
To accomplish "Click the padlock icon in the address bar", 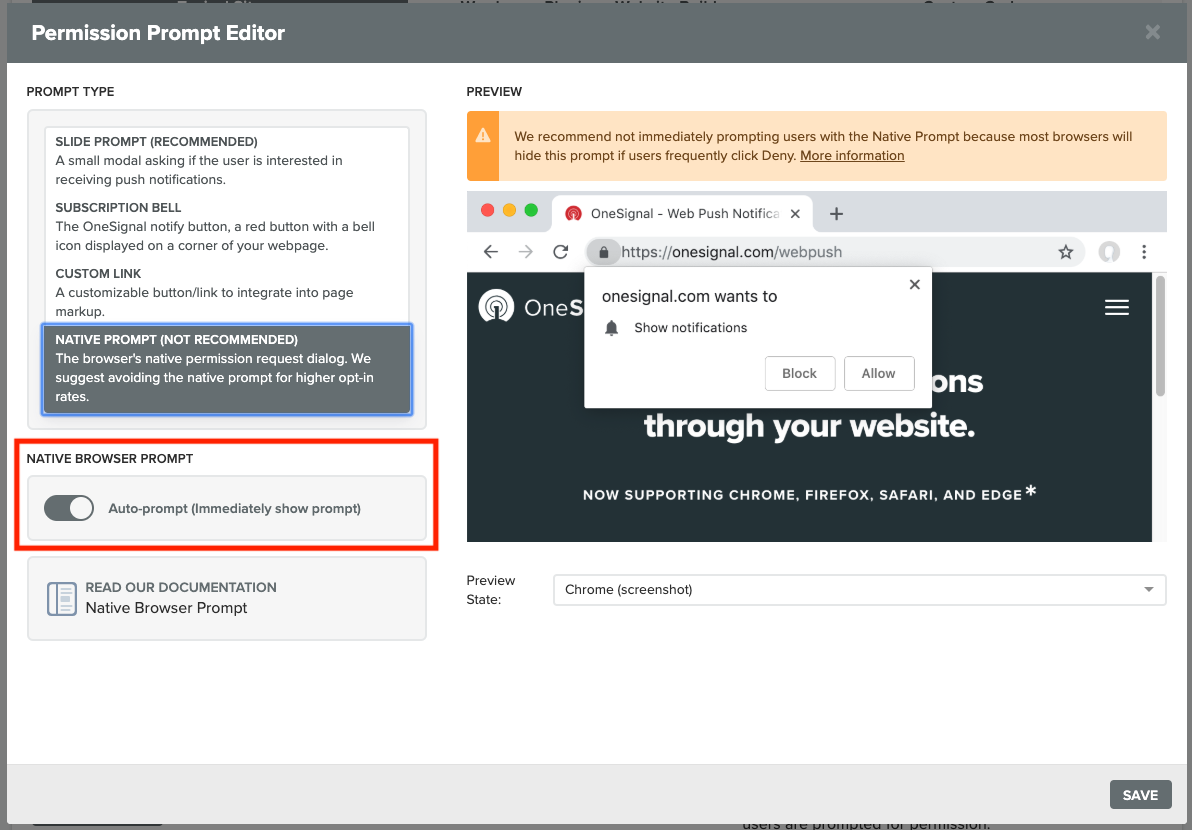I will click(x=604, y=252).
